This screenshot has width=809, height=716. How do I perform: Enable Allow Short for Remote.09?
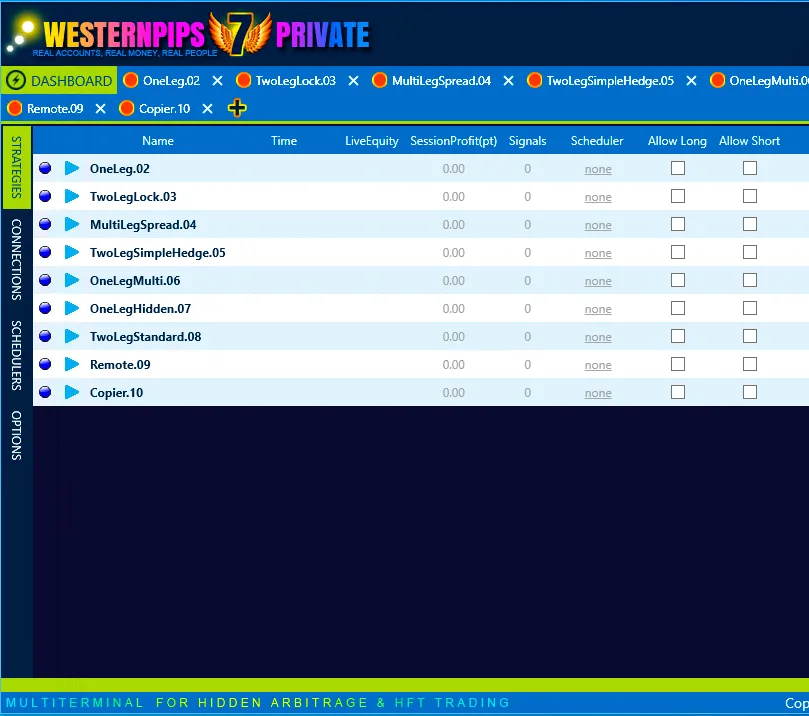click(x=750, y=364)
